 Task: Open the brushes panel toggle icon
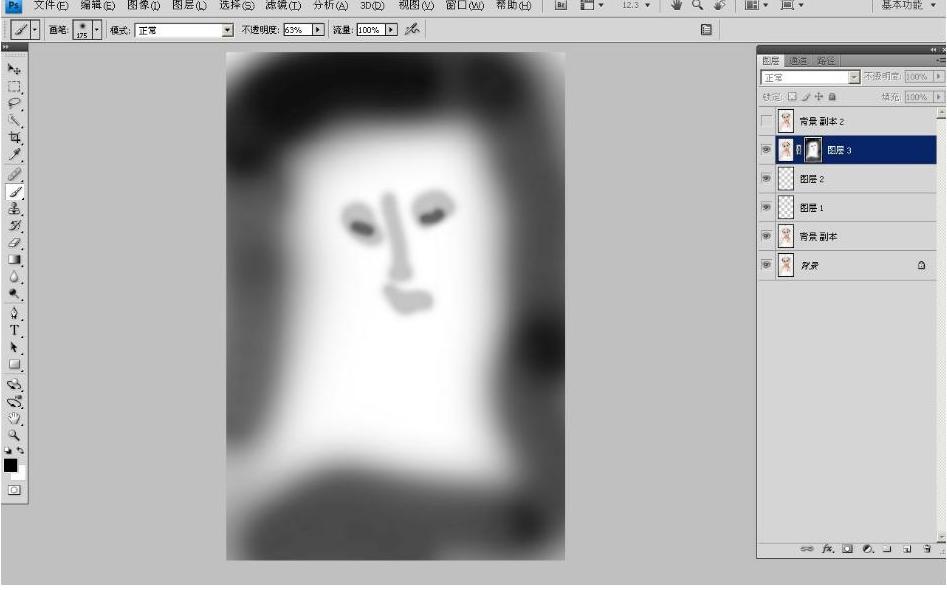click(706, 29)
